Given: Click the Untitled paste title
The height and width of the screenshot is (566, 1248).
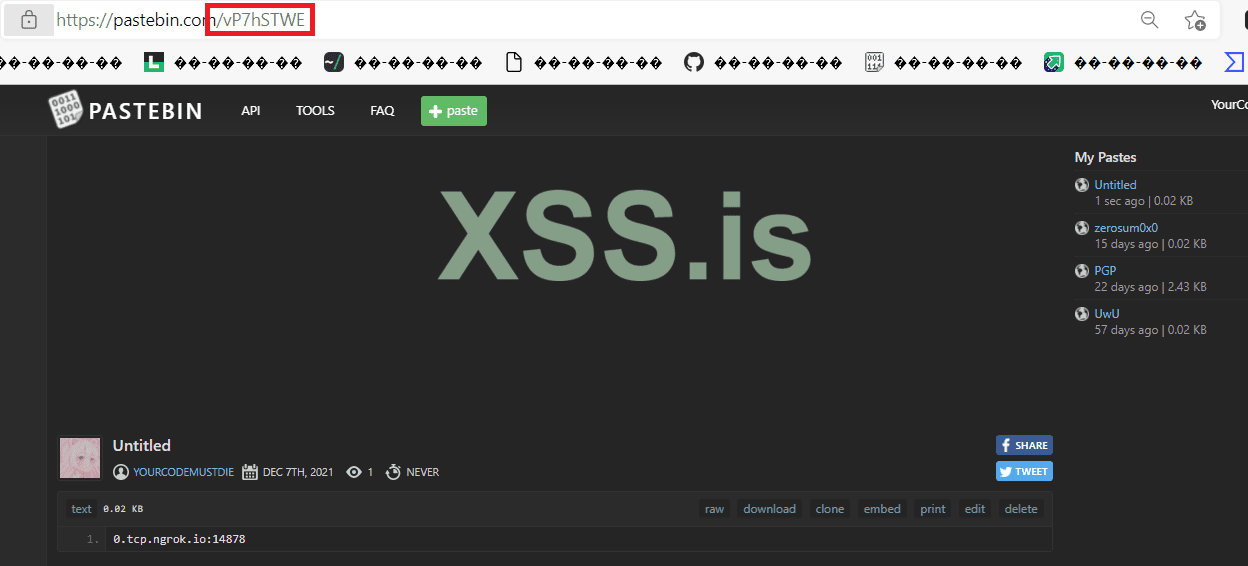Looking at the screenshot, I should tap(142, 445).
